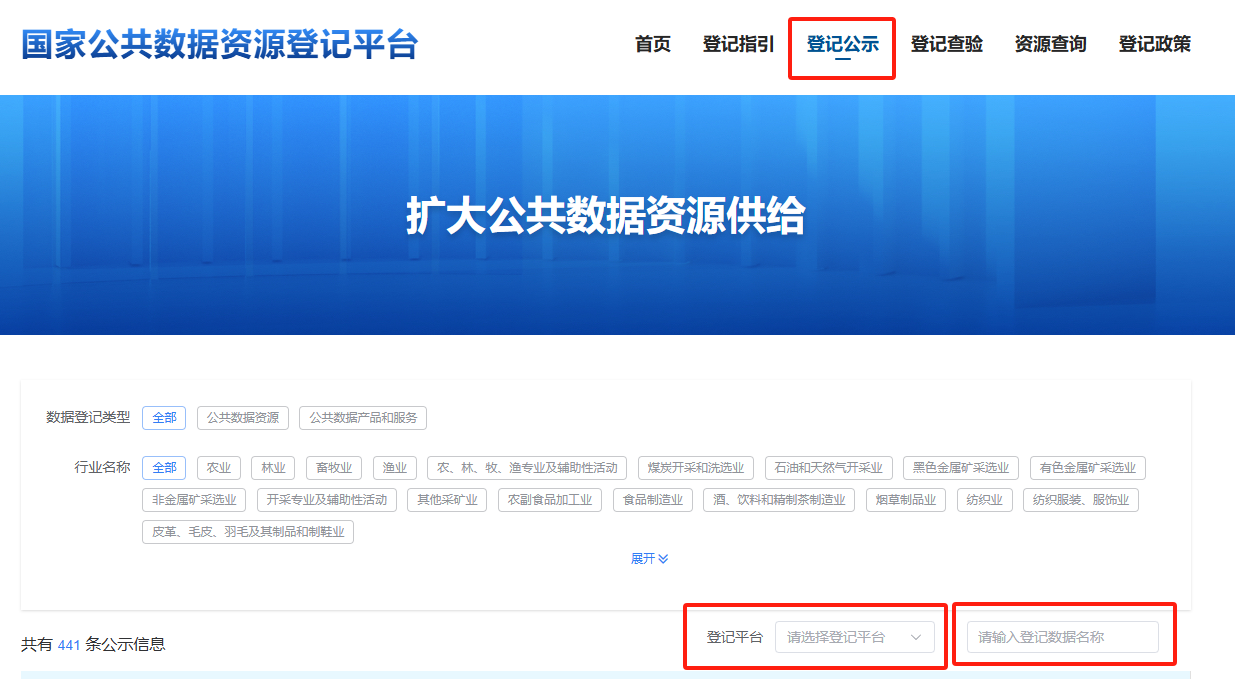This screenshot has width=1235, height=679.
Task: Select 全部 under 数据登记类型
Action: (x=164, y=418)
